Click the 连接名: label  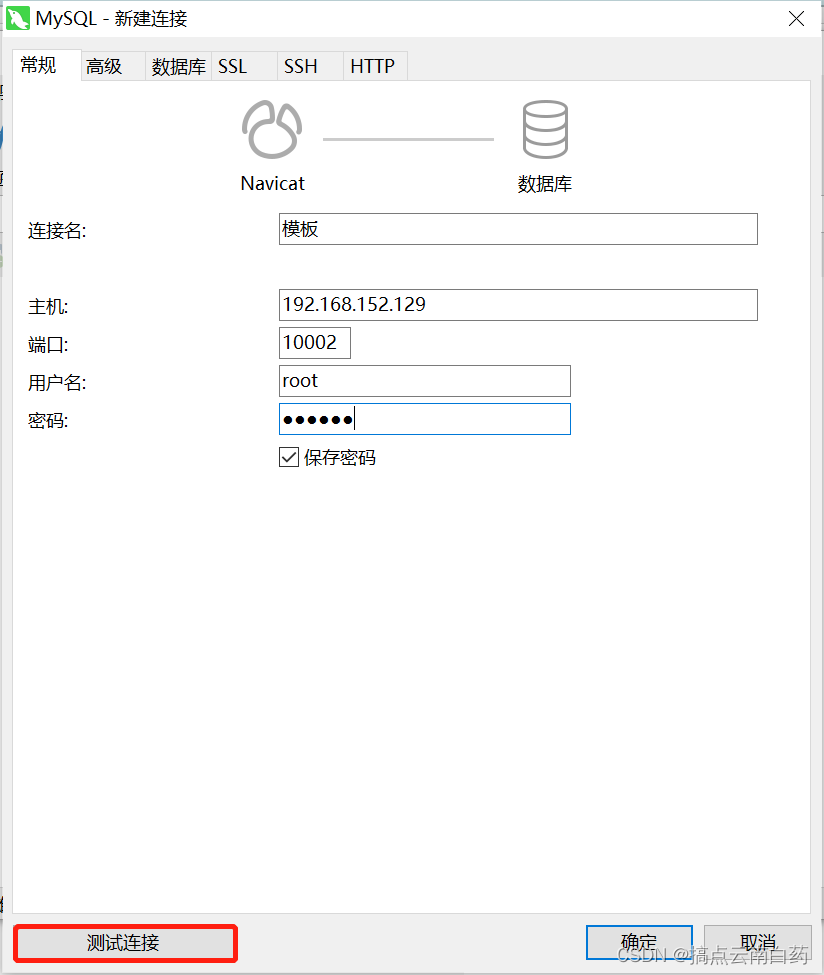pyautogui.click(x=57, y=231)
